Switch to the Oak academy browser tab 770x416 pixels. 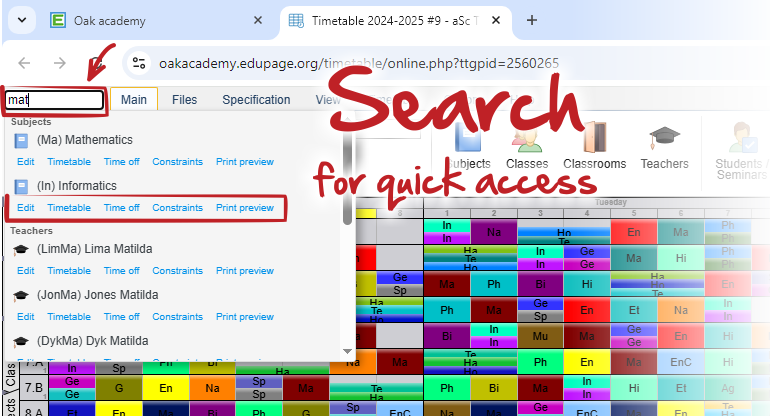157,21
